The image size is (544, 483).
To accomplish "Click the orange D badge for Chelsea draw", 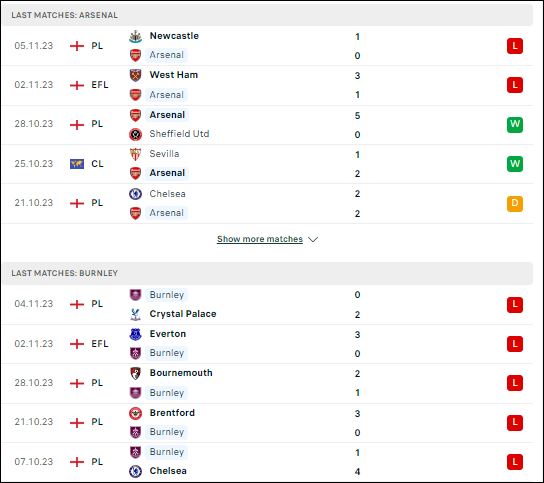I will [515, 204].
